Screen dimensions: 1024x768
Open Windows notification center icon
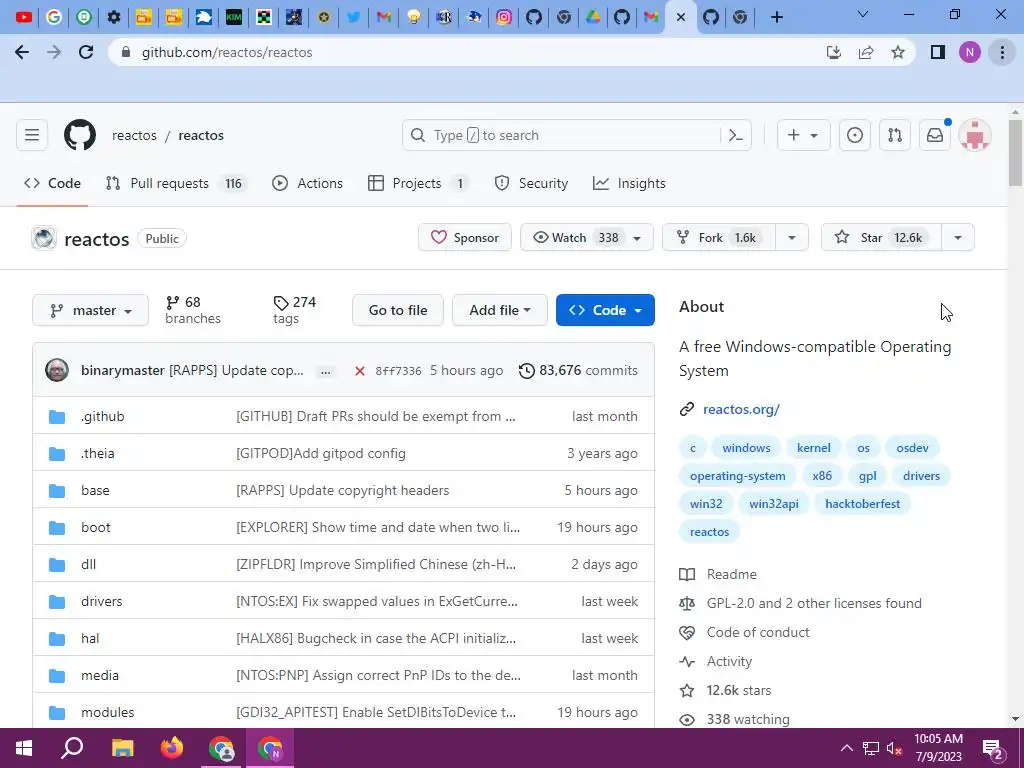pos(993,748)
